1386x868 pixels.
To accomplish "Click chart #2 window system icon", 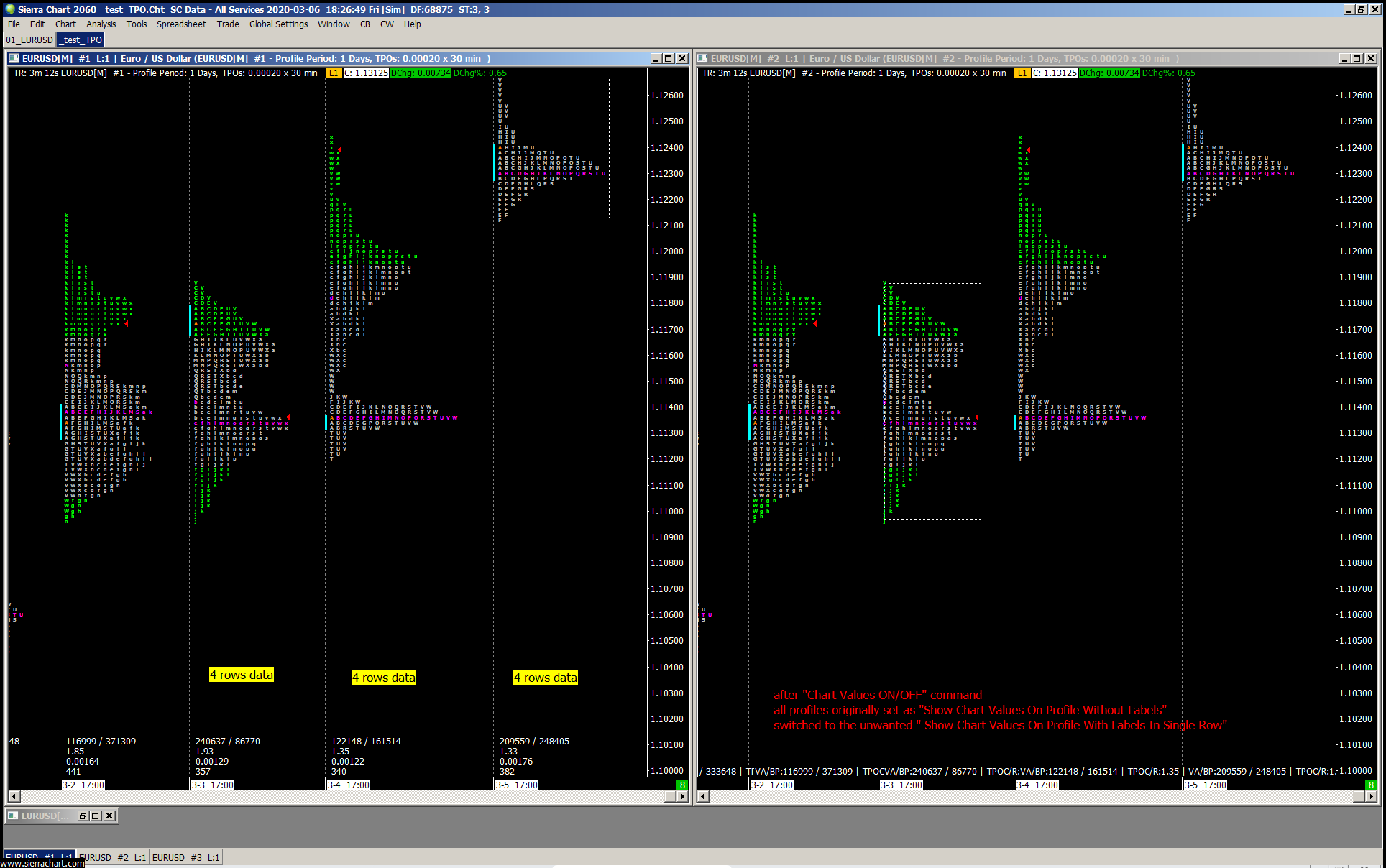I will [702, 58].
